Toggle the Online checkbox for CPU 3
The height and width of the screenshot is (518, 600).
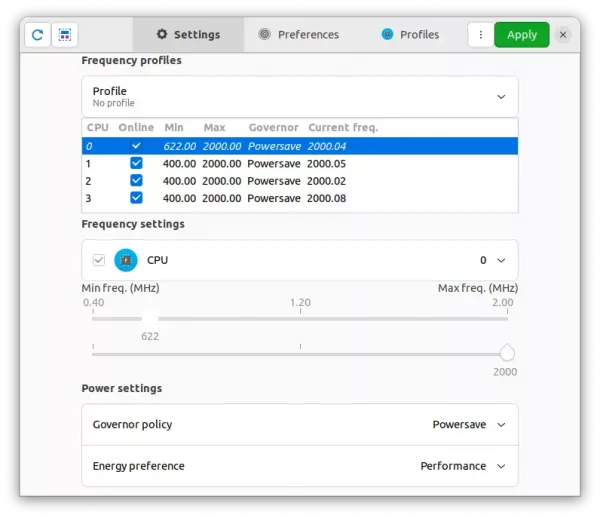136,199
